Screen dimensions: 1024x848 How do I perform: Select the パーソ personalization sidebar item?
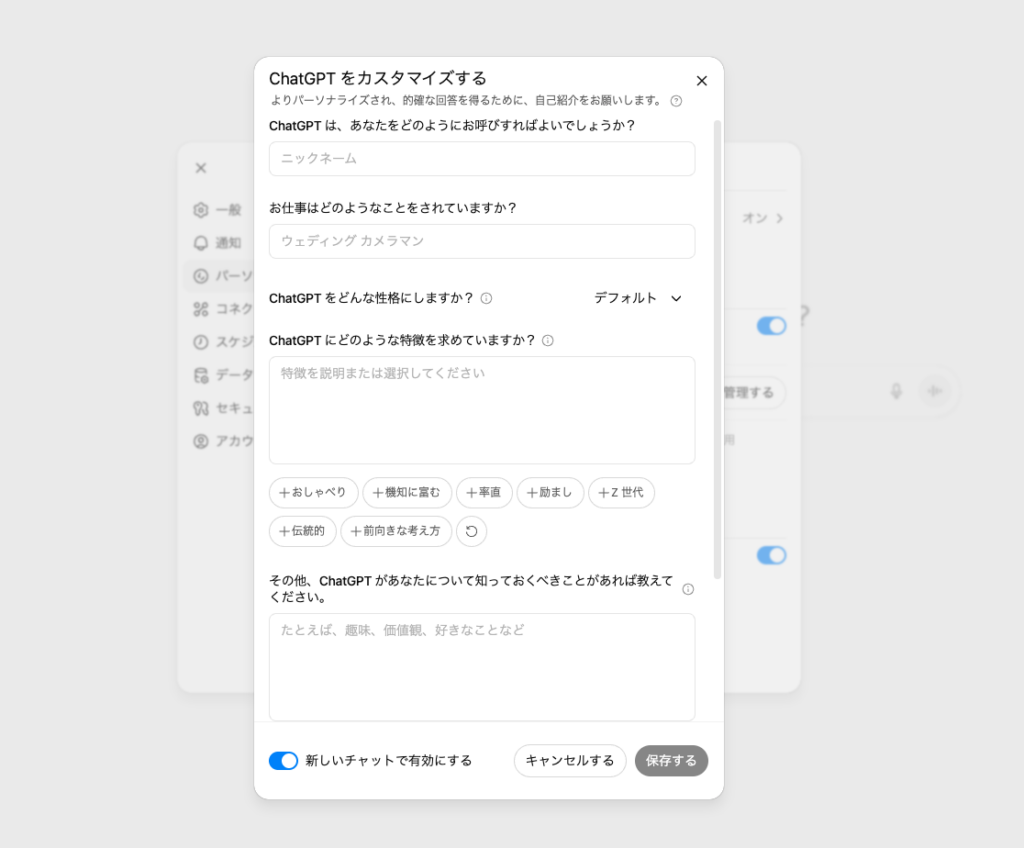pos(219,276)
